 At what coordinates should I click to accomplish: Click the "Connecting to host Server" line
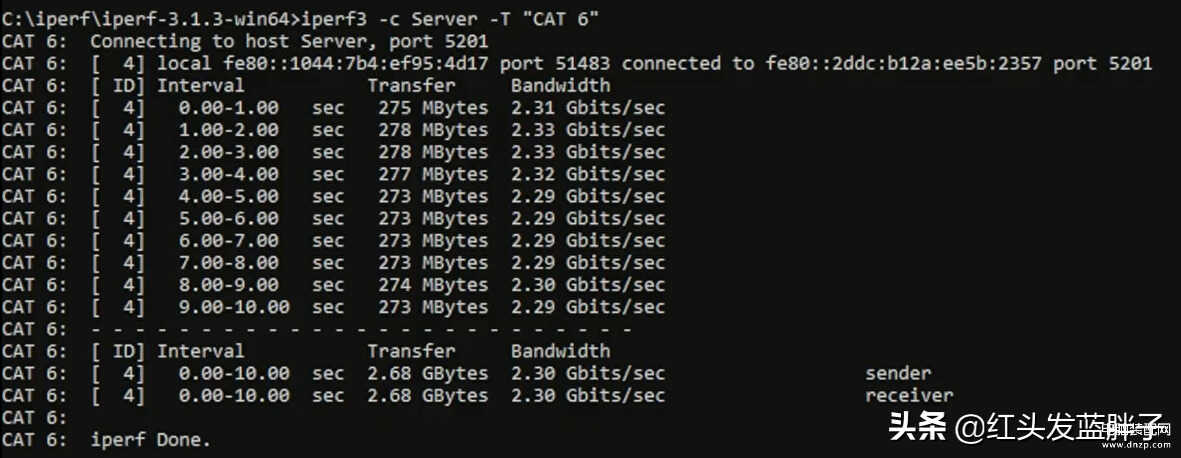[x=289, y=42]
